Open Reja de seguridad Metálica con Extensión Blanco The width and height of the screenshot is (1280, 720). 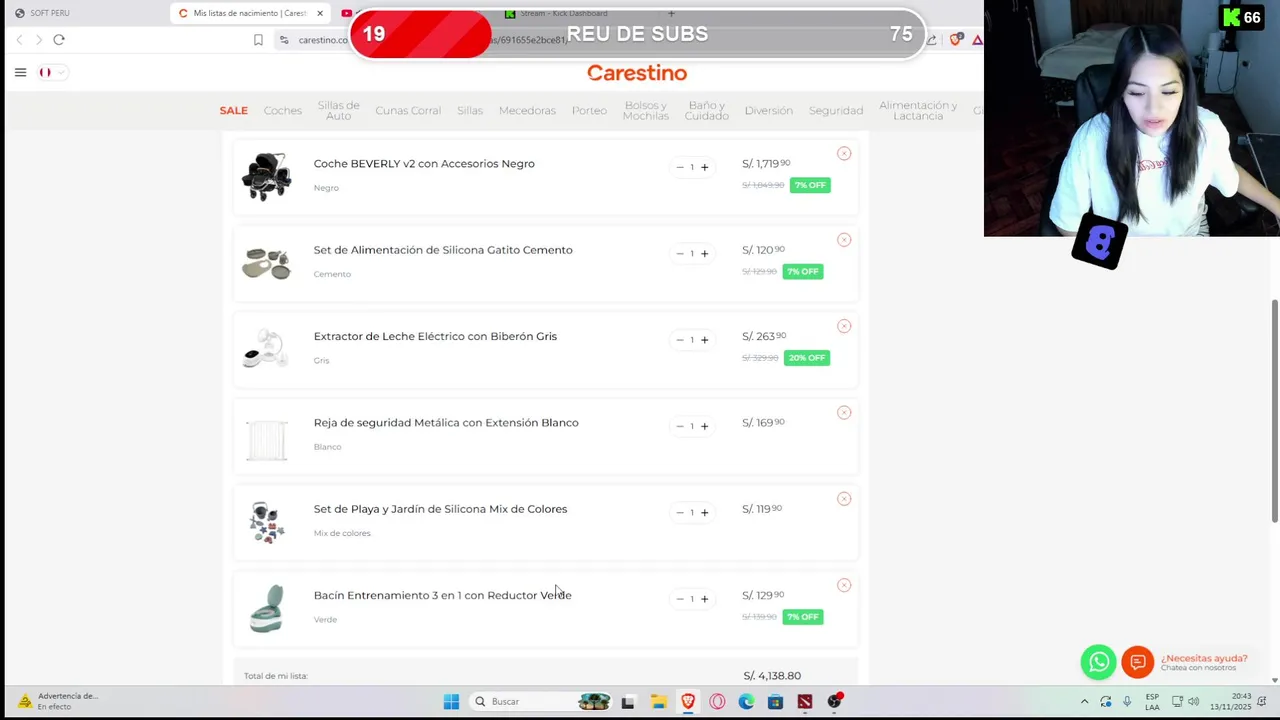446,423
